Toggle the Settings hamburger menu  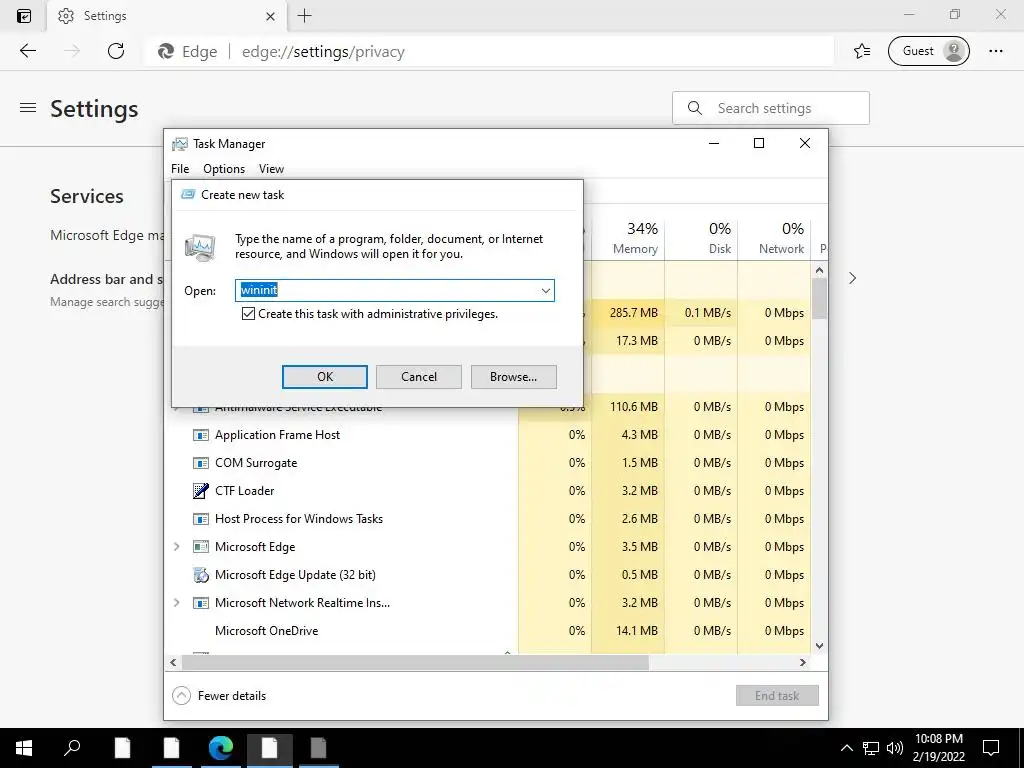27,108
